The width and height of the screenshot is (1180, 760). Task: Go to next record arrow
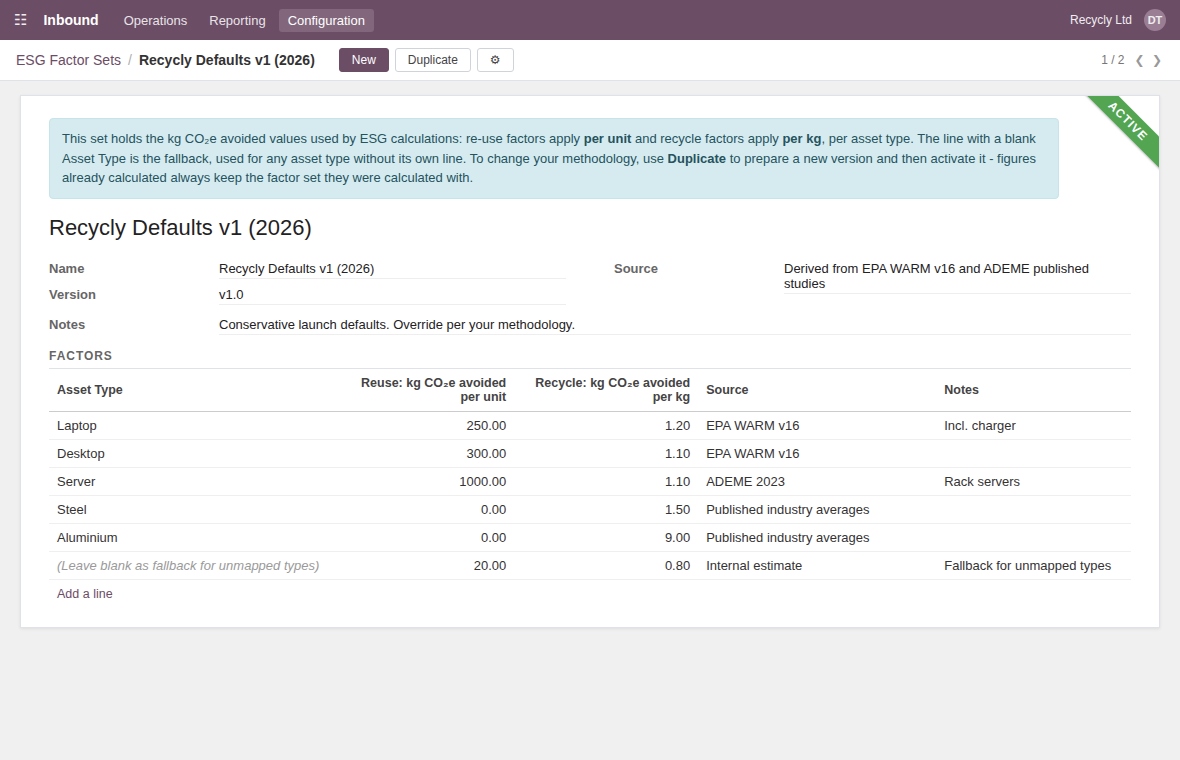pos(1157,60)
